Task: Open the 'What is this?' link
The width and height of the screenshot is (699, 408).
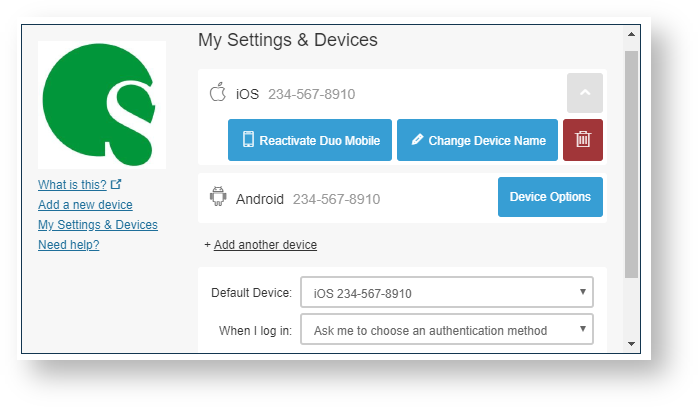Action: (x=72, y=185)
